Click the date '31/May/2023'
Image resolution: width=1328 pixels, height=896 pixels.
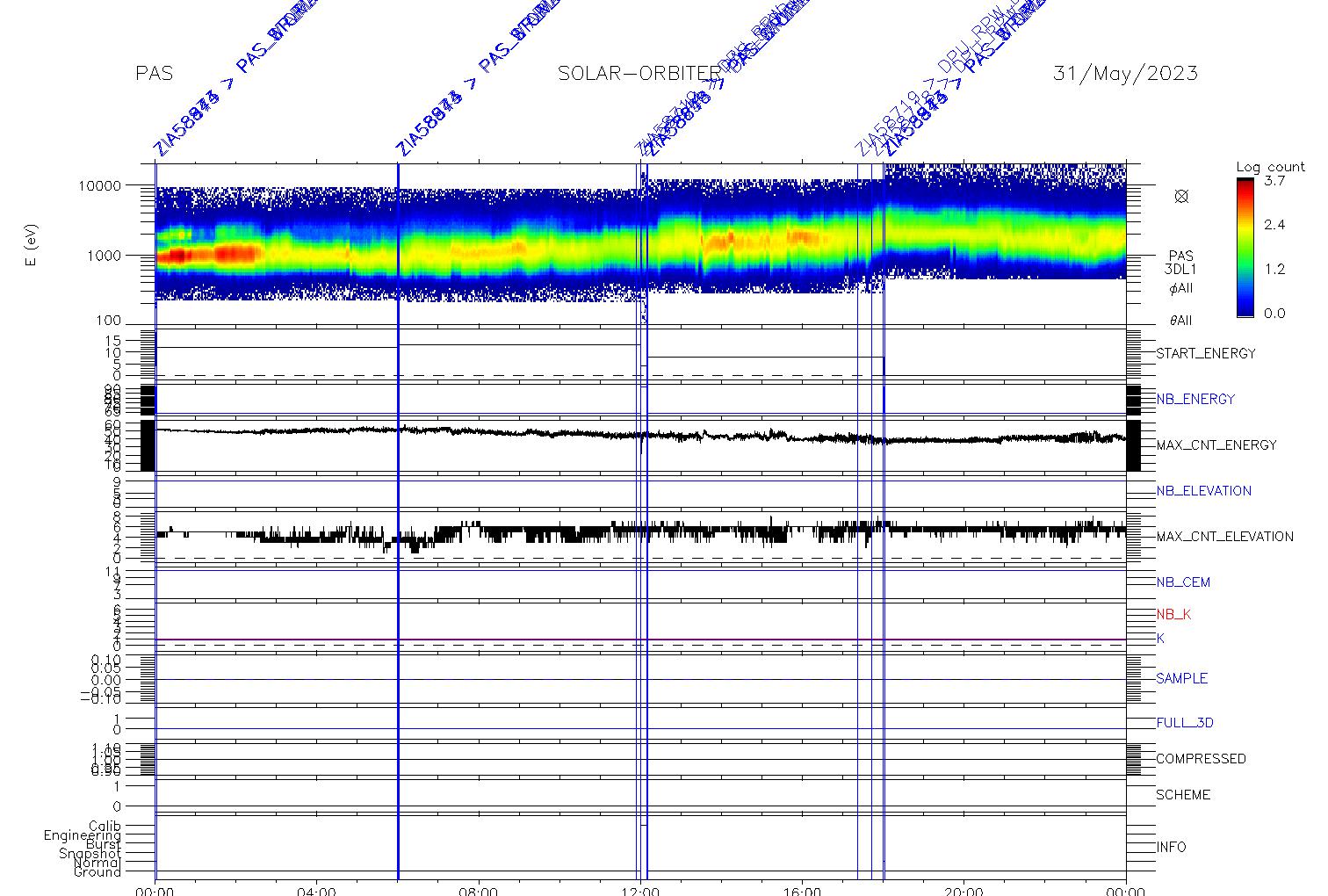coord(1125,74)
